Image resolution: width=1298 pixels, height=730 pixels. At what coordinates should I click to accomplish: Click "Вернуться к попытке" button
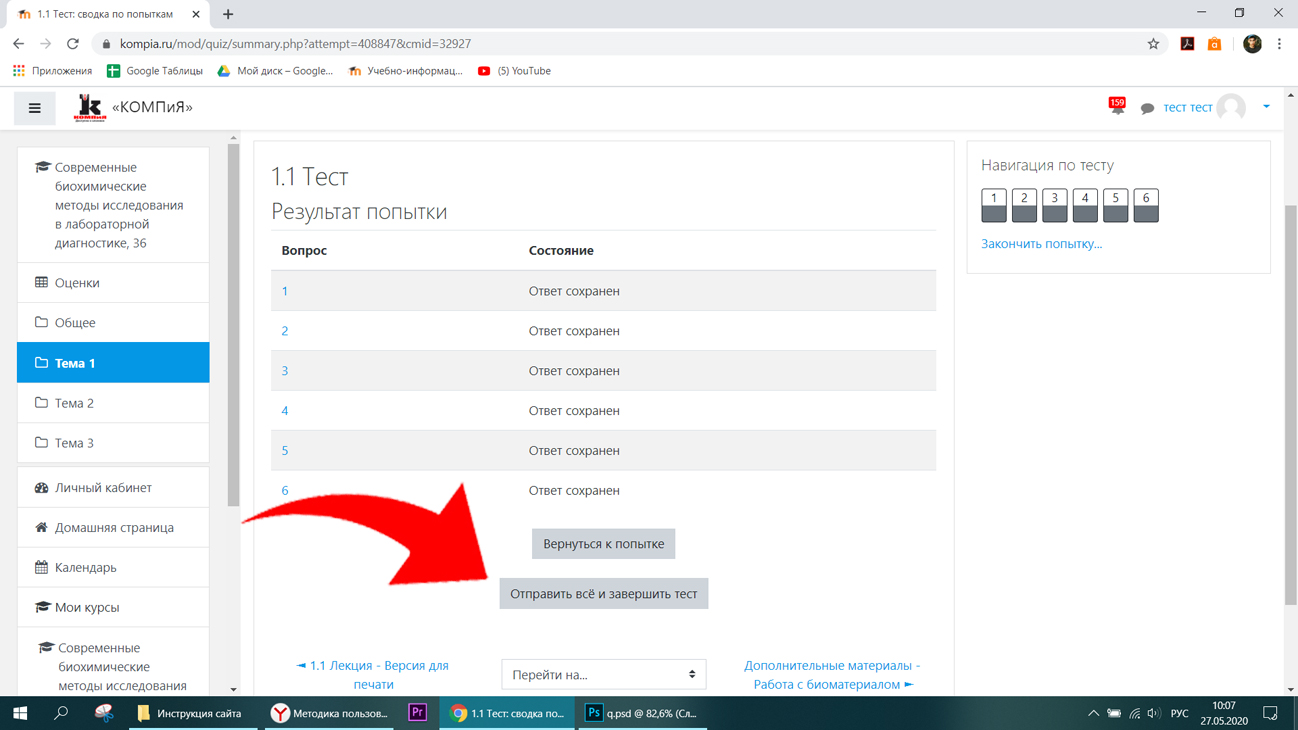point(604,544)
